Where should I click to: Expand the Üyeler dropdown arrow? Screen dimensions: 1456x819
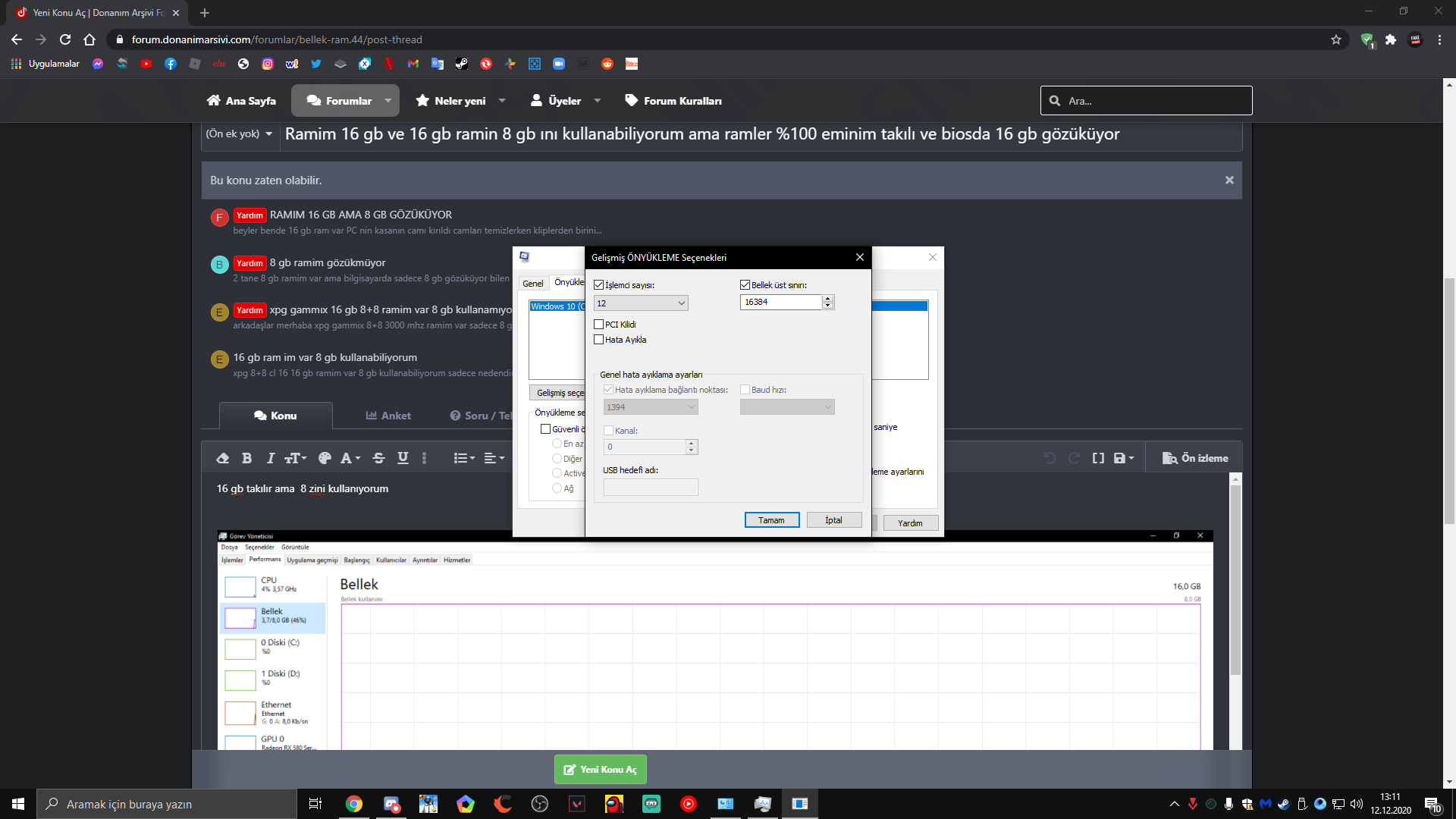[597, 101]
